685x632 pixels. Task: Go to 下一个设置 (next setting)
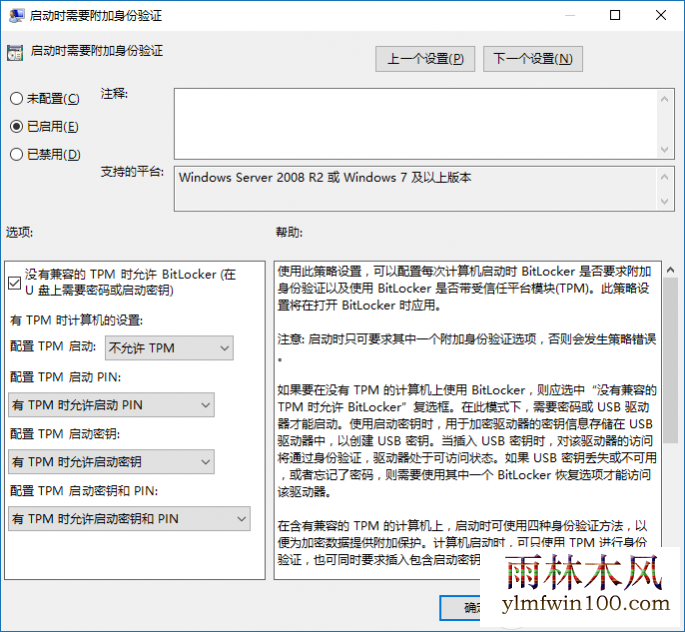pyautogui.click(x=533, y=59)
